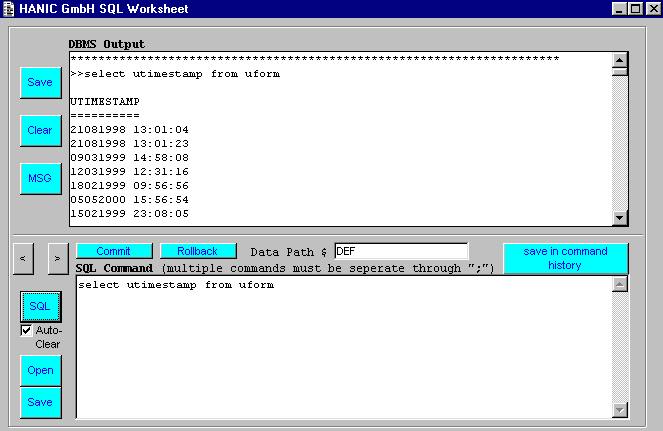Close the SQL Worksheet window
The image size is (663, 431).
tap(653, 9)
